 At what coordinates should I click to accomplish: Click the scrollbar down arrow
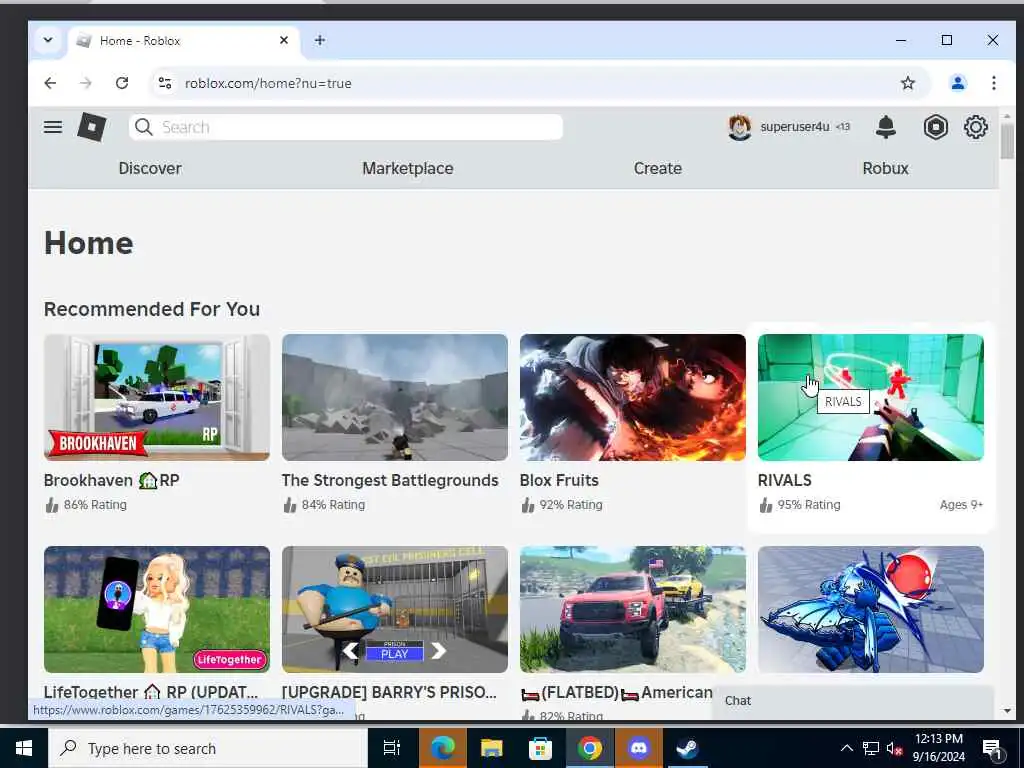coord(1006,711)
